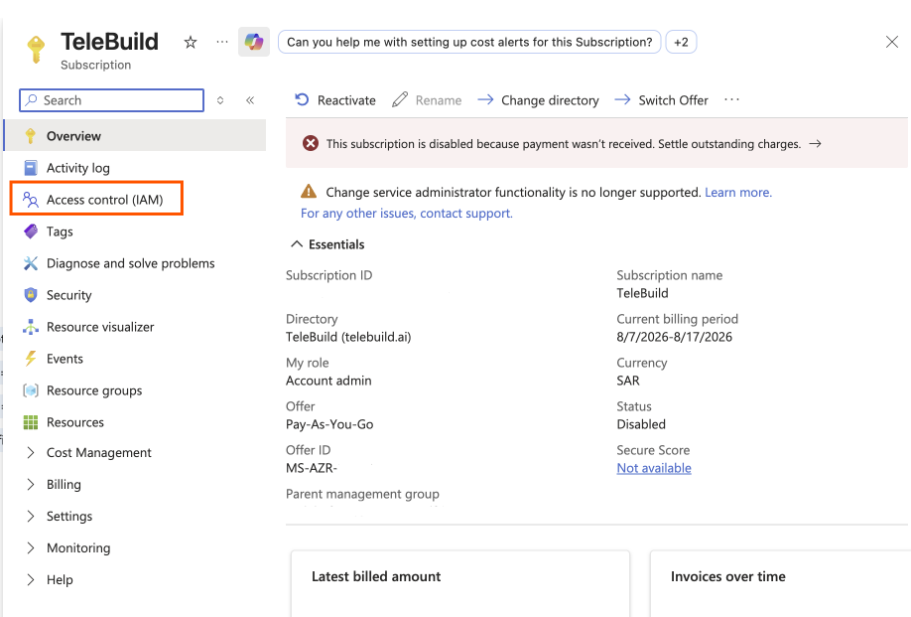Viewport: 911px width, 617px height.
Task: Favorite the TeleBuild subscription with the star icon
Action: [190, 42]
